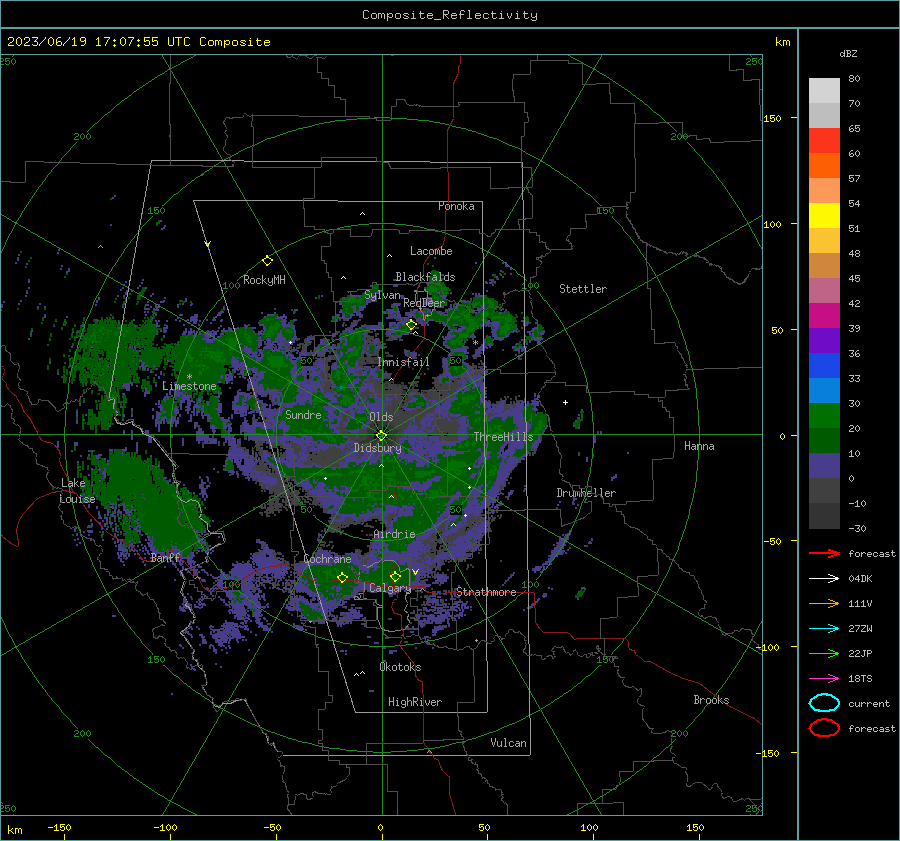Click the Vulcan city label

509,743
